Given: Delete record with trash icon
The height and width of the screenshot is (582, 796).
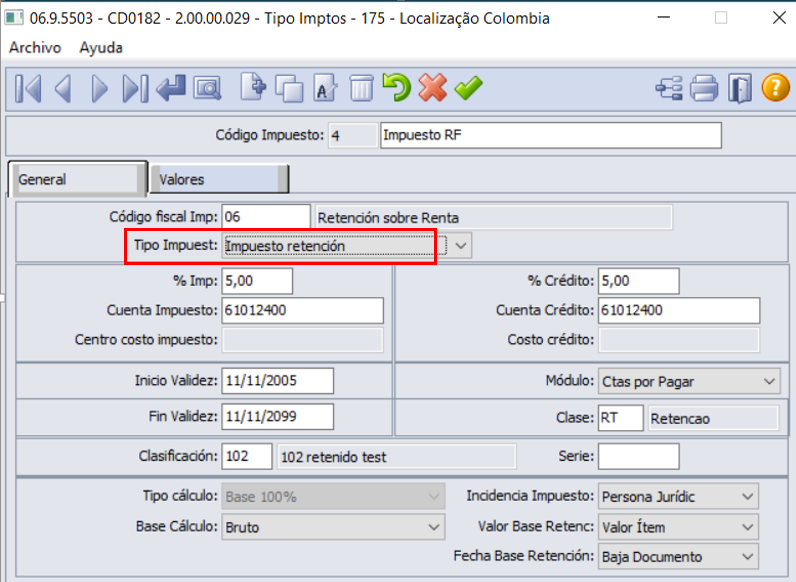Looking at the screenshot, I should coord(361,88).
